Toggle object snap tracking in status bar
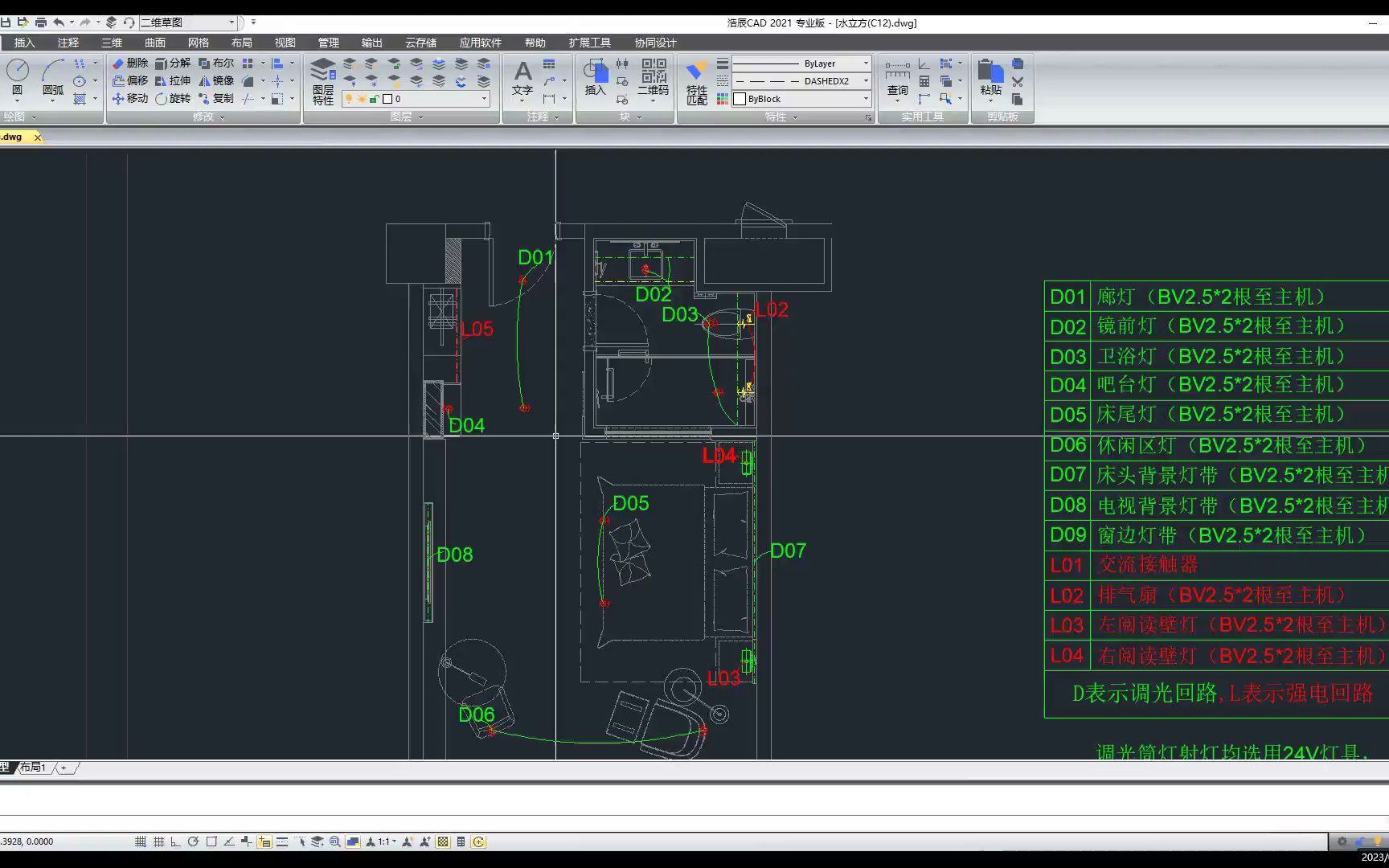1389x868 pixels. click(229, 841)
